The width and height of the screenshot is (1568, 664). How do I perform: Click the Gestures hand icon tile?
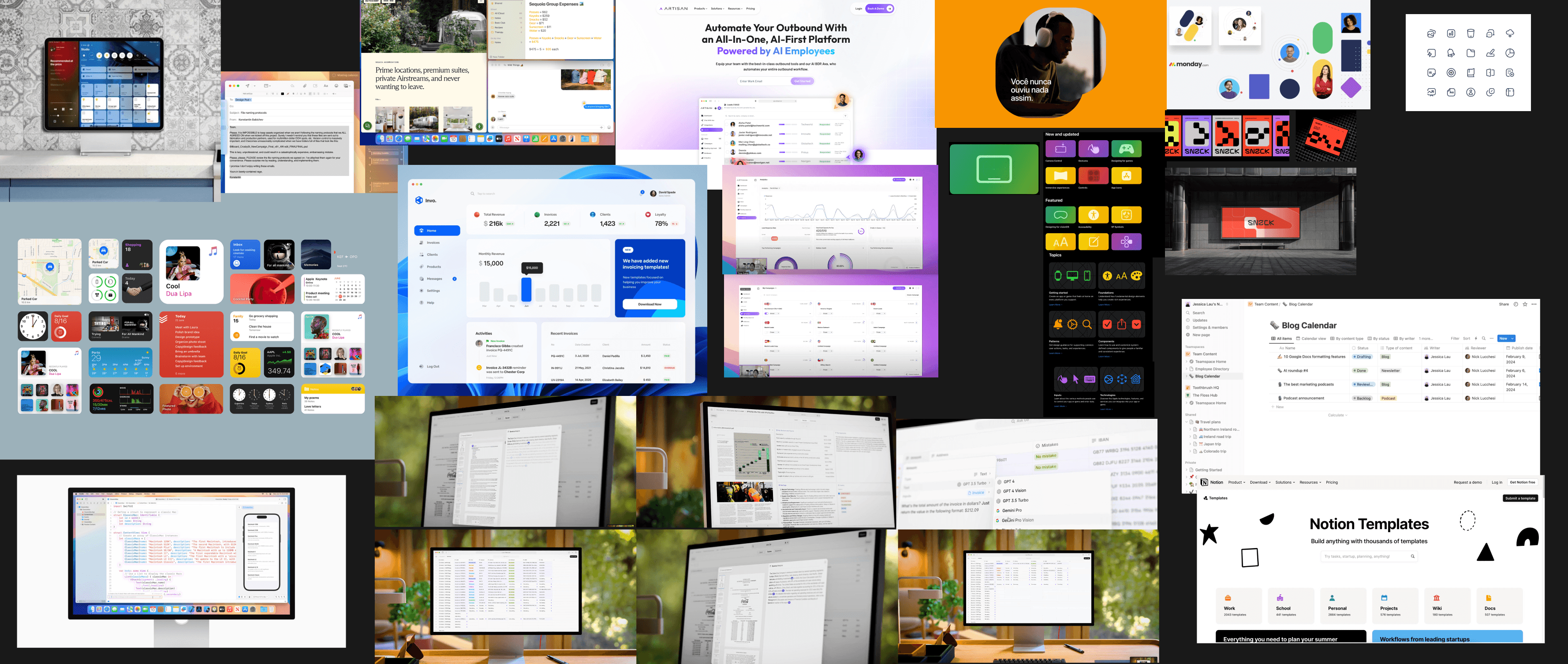point(1093,149)
